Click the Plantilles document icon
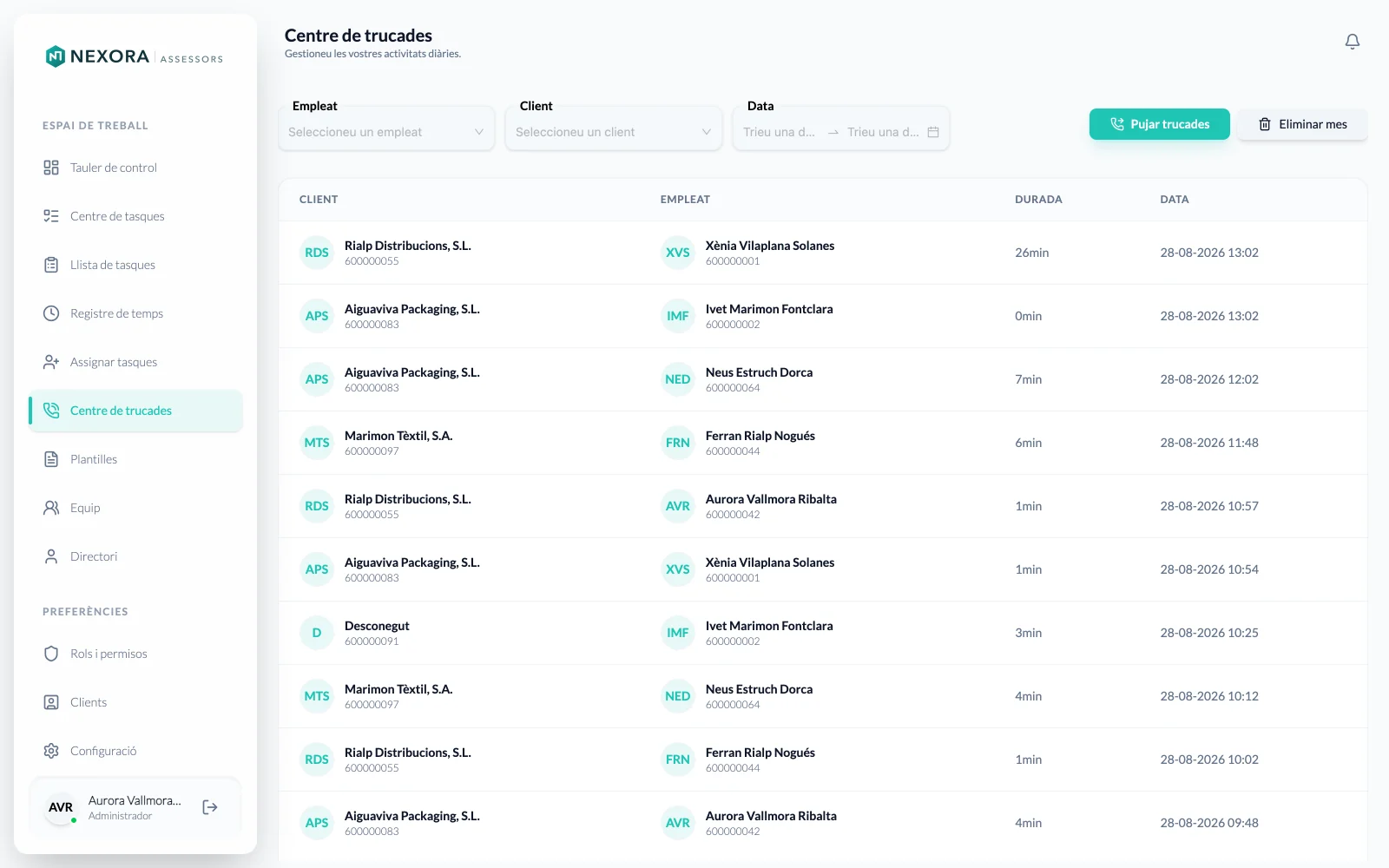The height and width of the screenshot is (868, 1389). pos(51,459)
